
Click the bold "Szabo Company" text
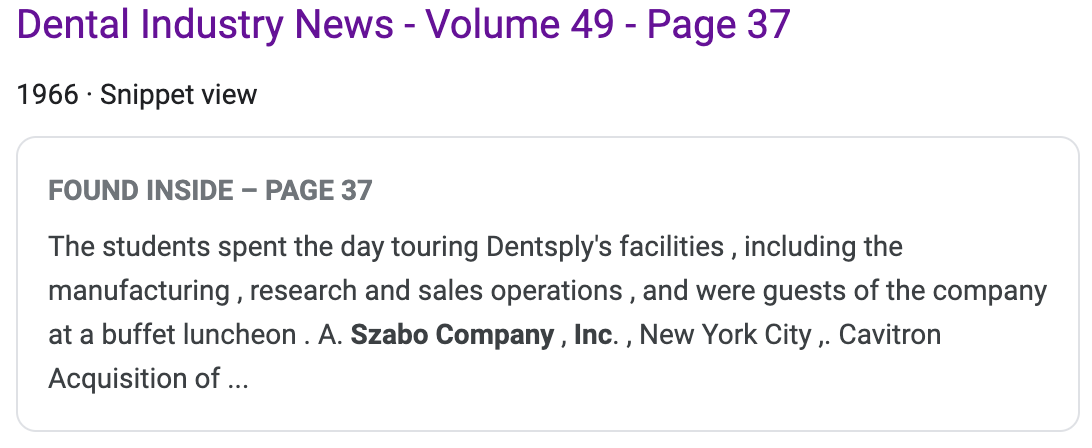point(452,335)
